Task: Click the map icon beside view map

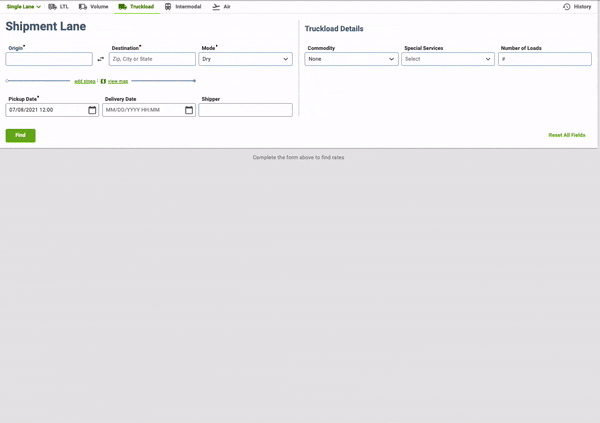Action: pyautogui.click(x=103, y=81)
